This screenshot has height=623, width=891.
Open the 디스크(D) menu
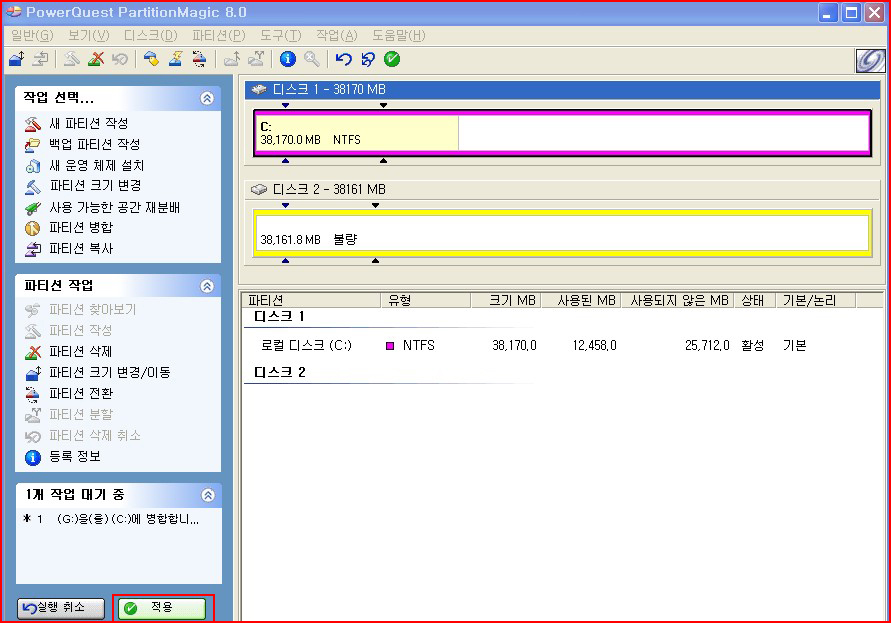(151, 35)
